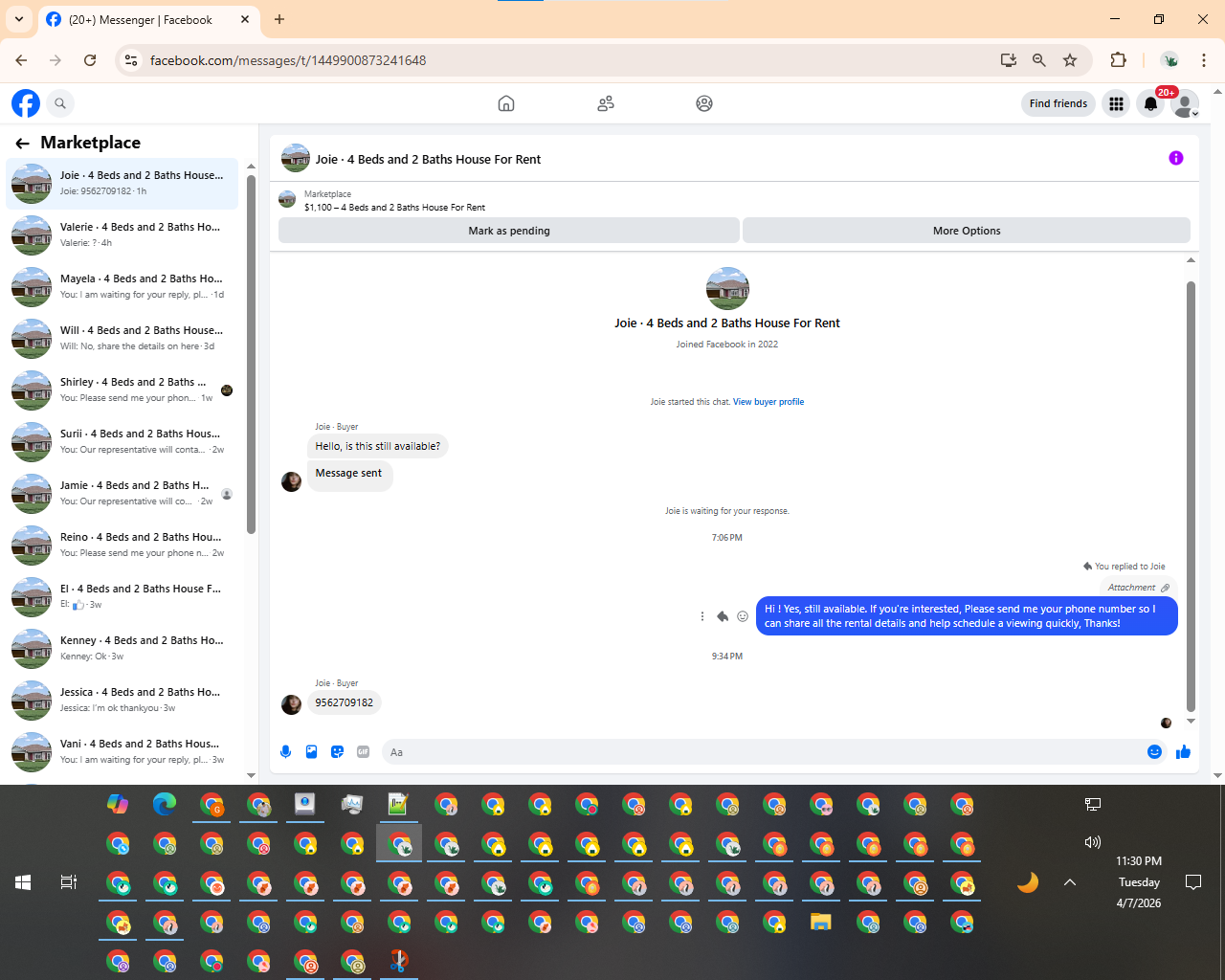Viewport: 1225px width, 980px height.
Task: Click the Marketplace listing title $1,100 – 4 Beds
Action: [394, 208]
